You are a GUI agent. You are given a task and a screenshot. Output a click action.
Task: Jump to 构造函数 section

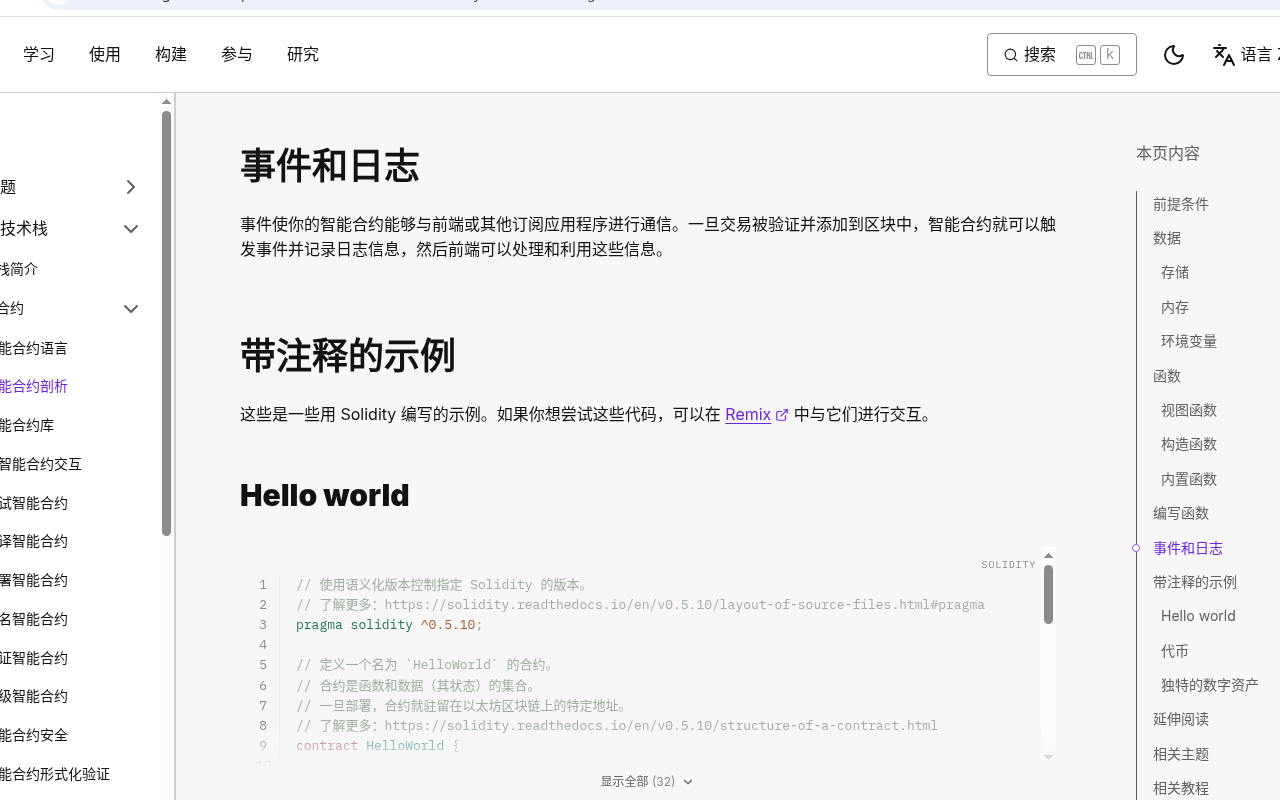click(x=1189, y=444)
